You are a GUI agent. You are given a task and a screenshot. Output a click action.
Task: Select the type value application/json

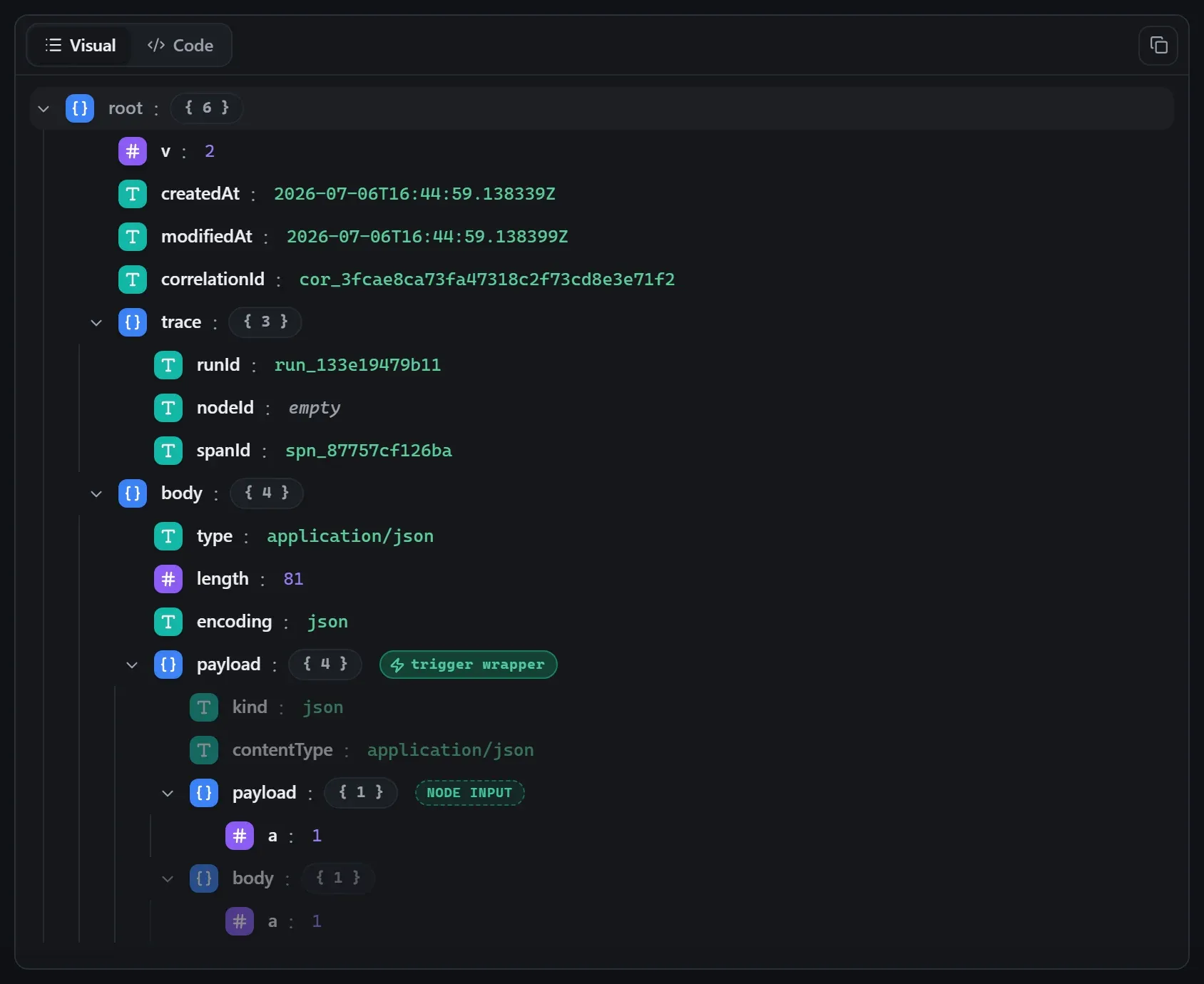350,536
